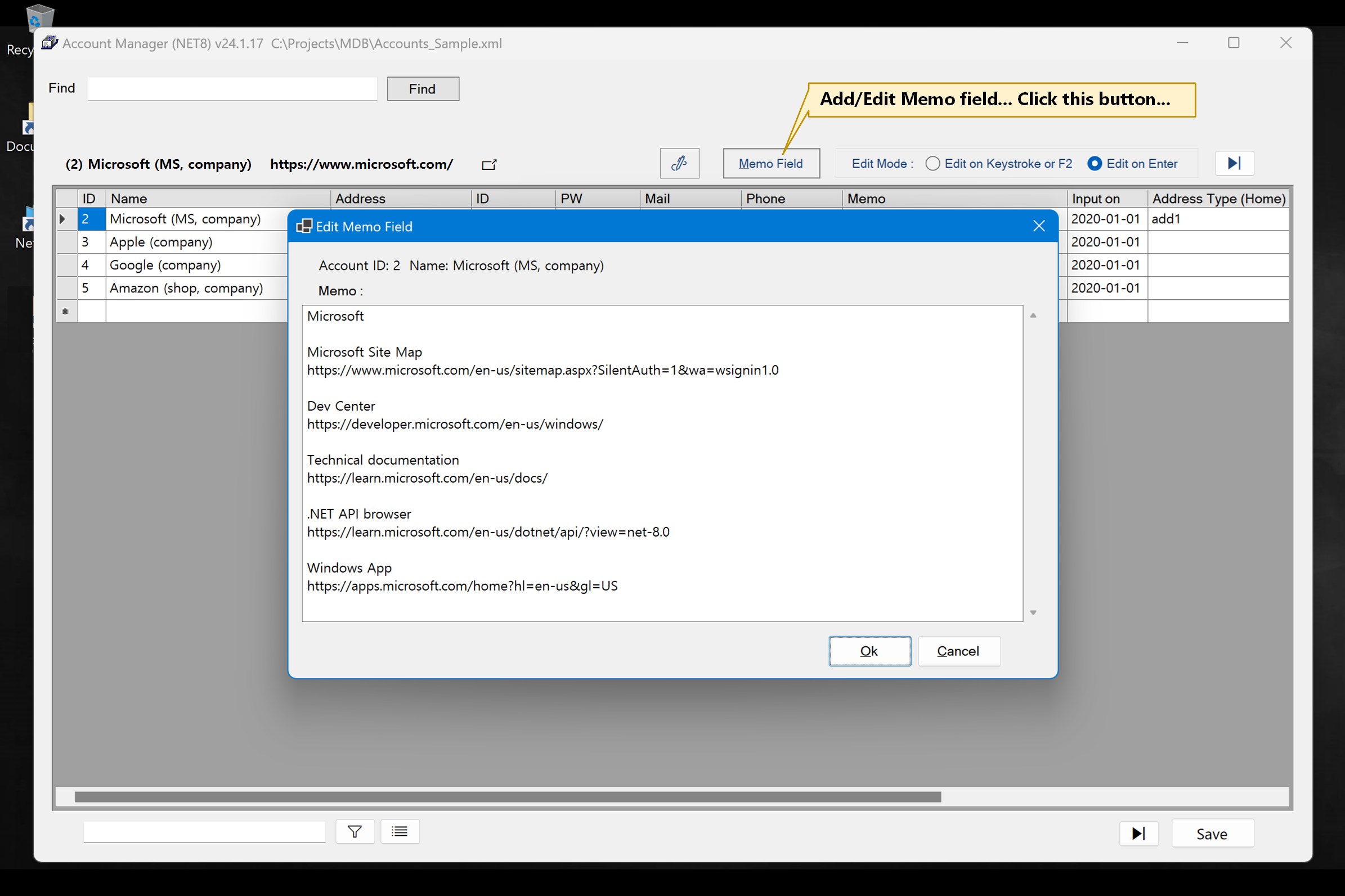This screenshot has width=1345, height=896.
Task: Click the 'Dev Center' line in the memo
Action: pyautogui.click(x=341, y=406)
